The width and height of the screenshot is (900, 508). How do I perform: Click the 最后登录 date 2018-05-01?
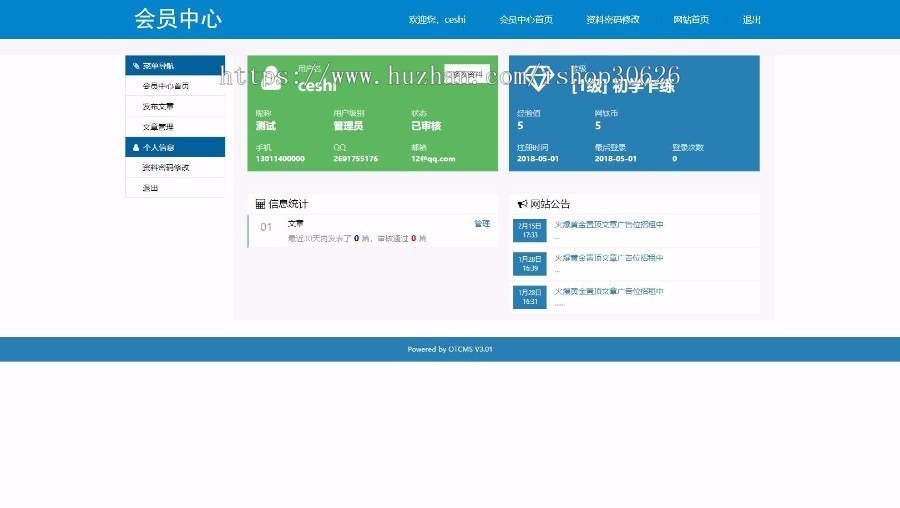pos(615,158)
